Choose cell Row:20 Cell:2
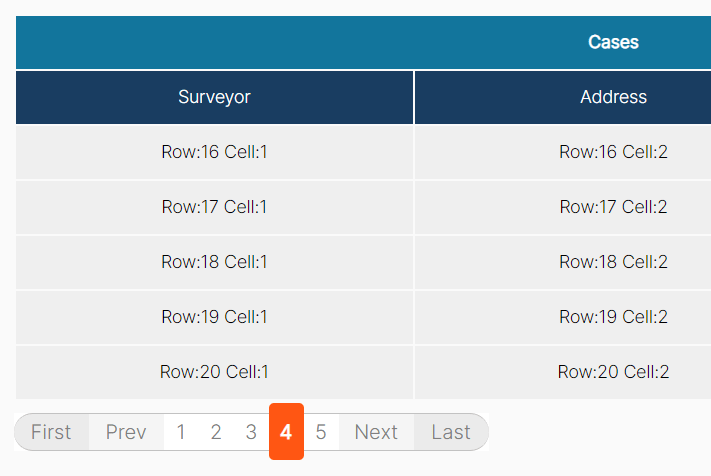This screenshot has width=711, height=476. tap(563, 372)
